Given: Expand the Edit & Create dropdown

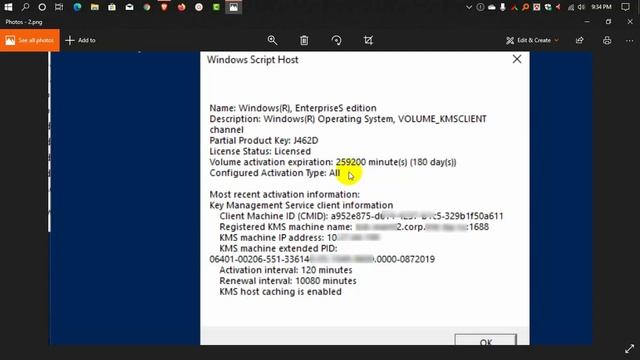Looking at the screenshot, I should [x=532, y=40].
